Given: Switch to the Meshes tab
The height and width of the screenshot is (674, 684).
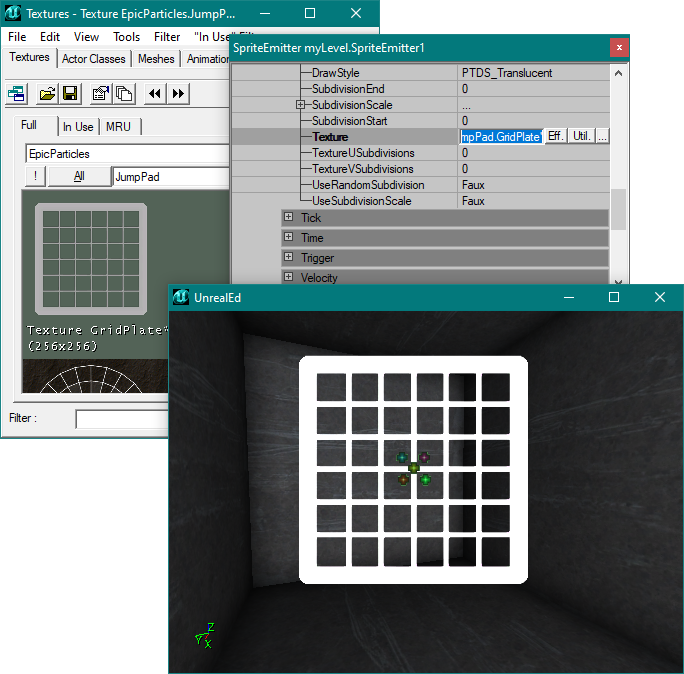Looking at the screenshot, I should pyautogui.click(x=156, y=59).
